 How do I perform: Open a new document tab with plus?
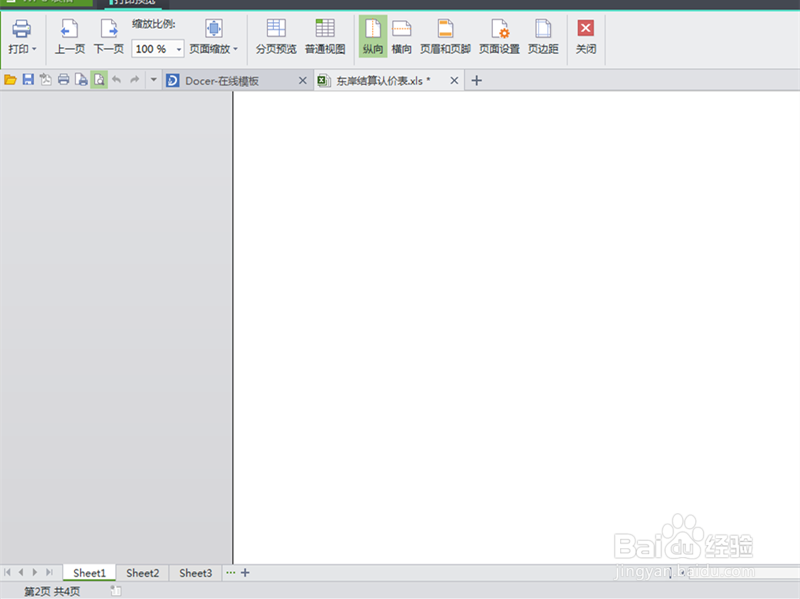(477, 81)
